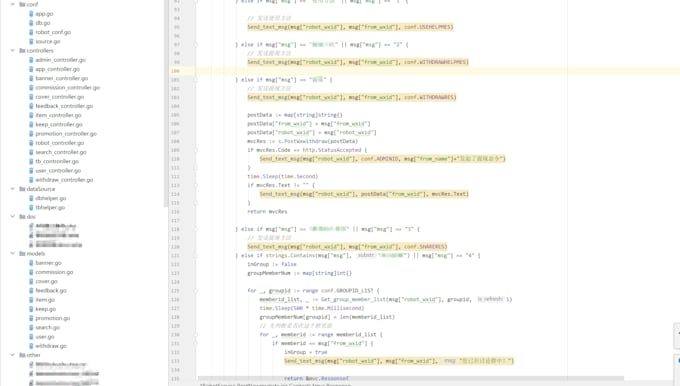This screenshot has height=386, width=680.
Task: Collapse the dataSource folder arrow
Action: 13,189
